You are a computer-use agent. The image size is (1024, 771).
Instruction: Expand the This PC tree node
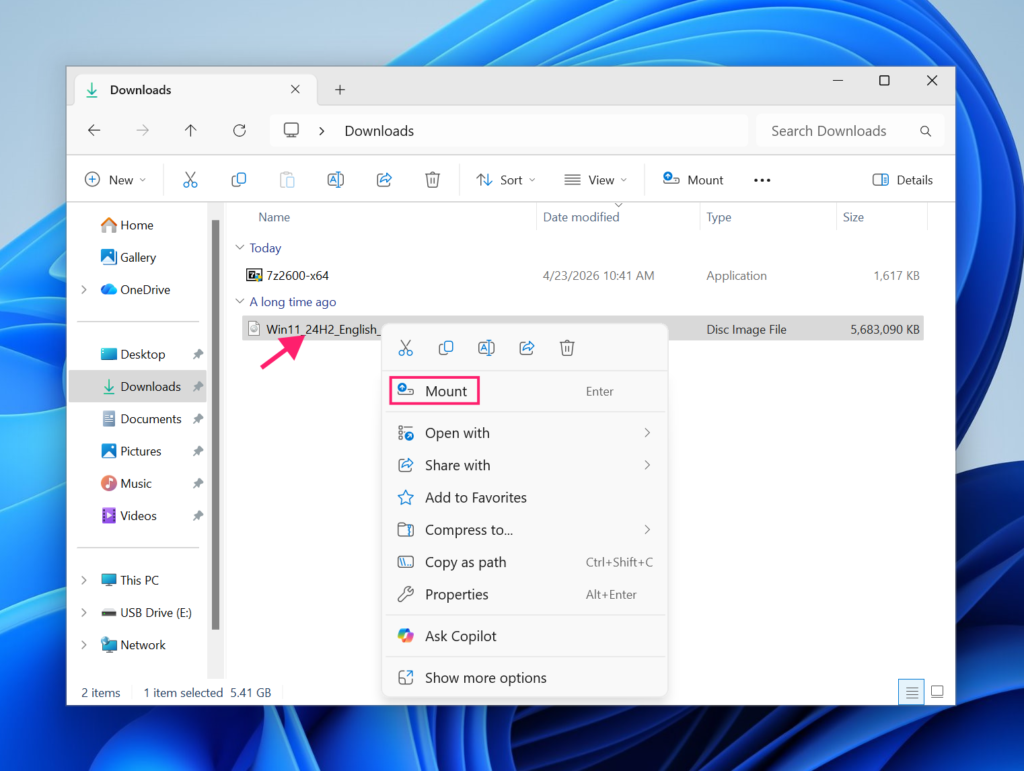(84, 580)
